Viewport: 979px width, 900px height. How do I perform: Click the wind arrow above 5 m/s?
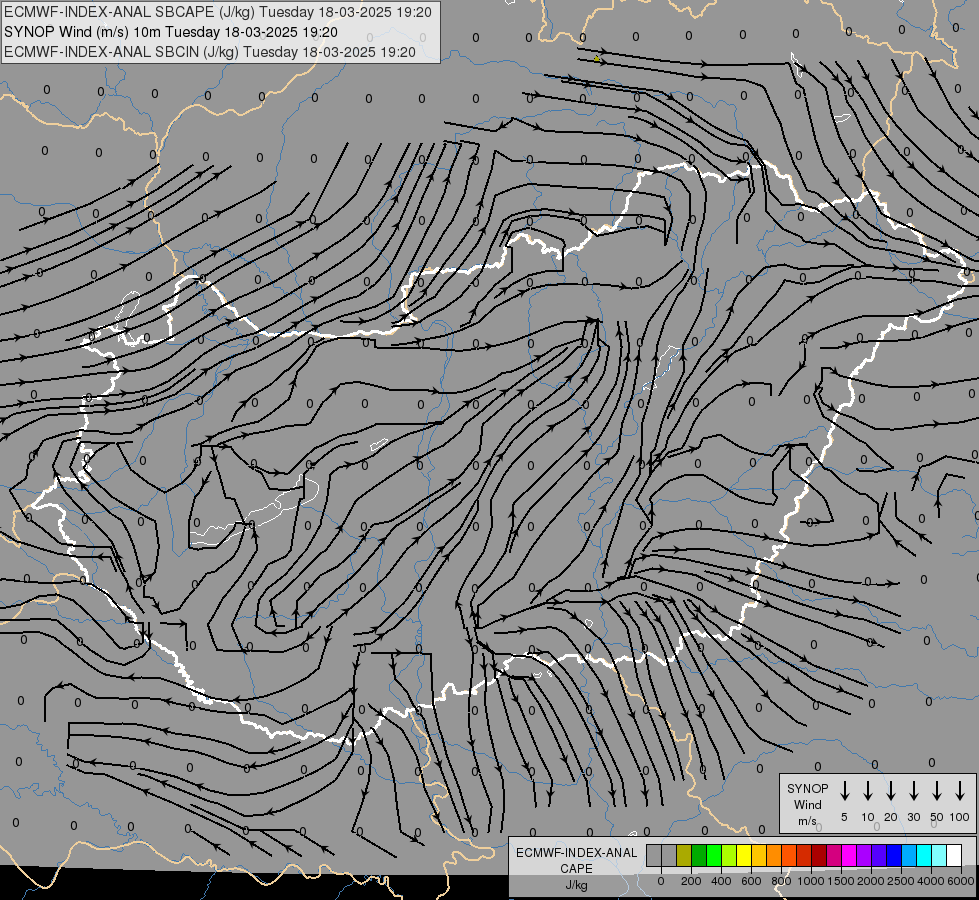click(844, 791)
